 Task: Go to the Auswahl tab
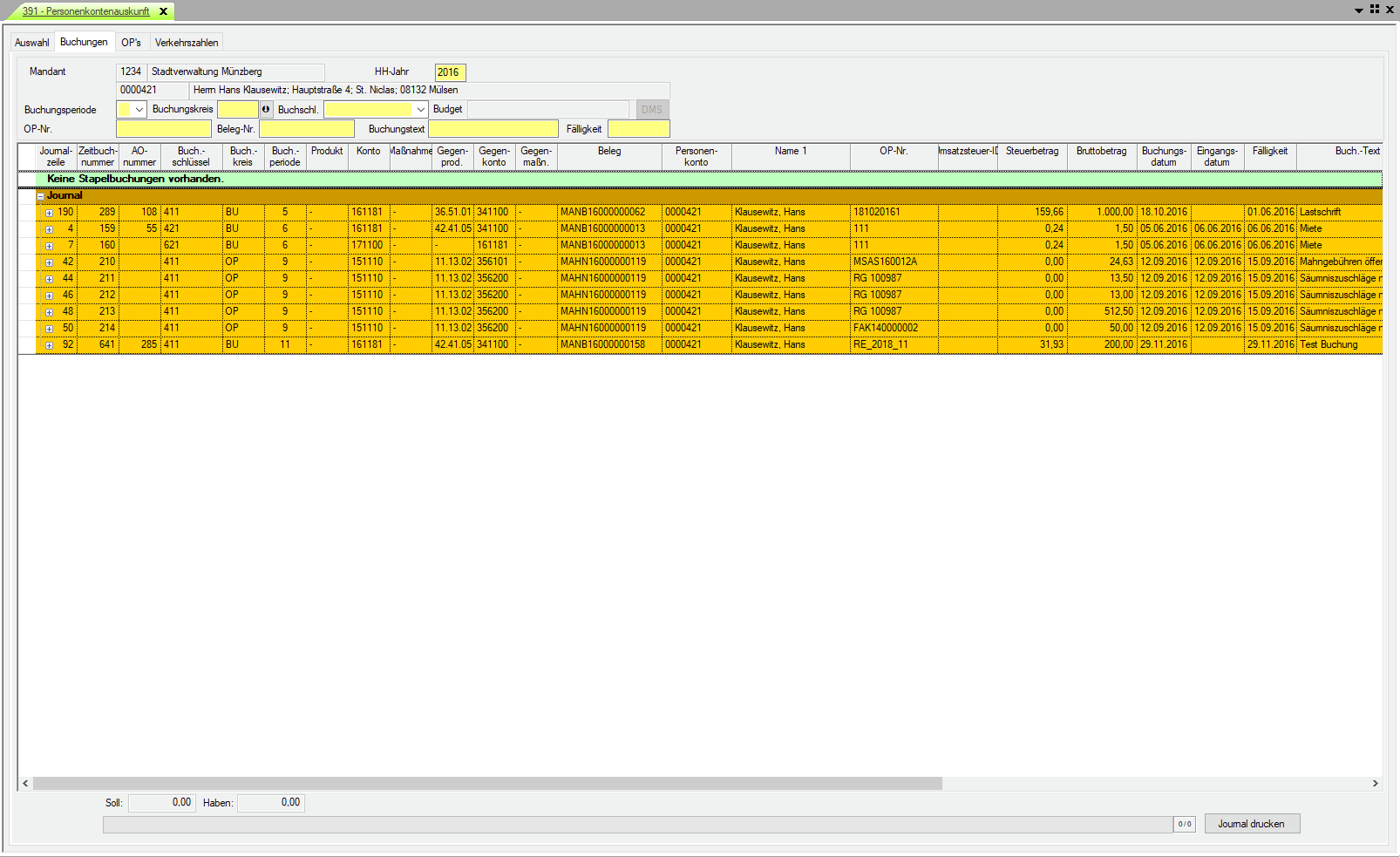coord(32,43)
